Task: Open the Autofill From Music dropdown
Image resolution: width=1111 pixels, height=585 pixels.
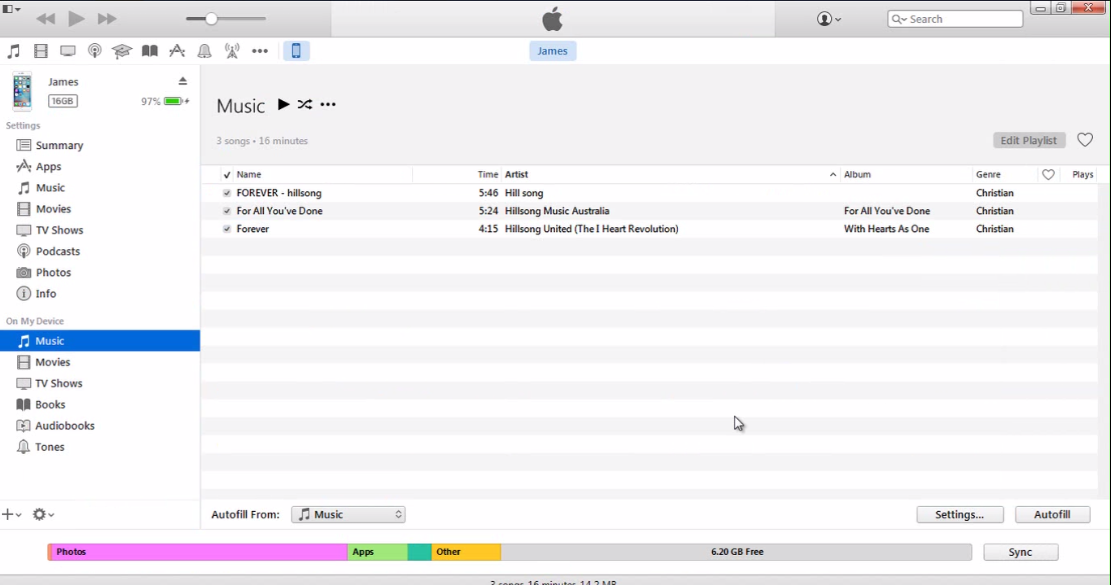Action: click(348, 514)
